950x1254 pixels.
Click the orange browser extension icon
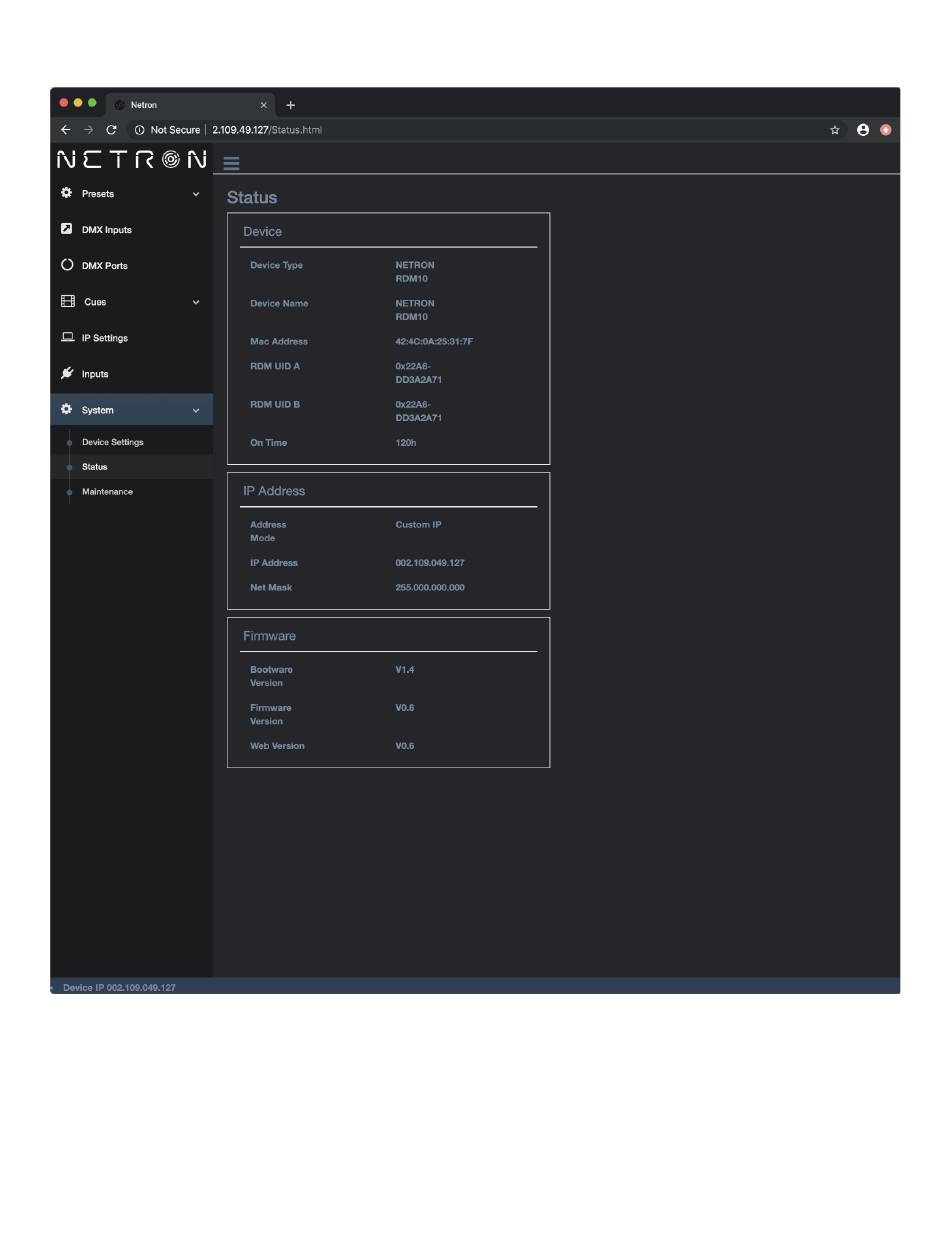point(886,130)
